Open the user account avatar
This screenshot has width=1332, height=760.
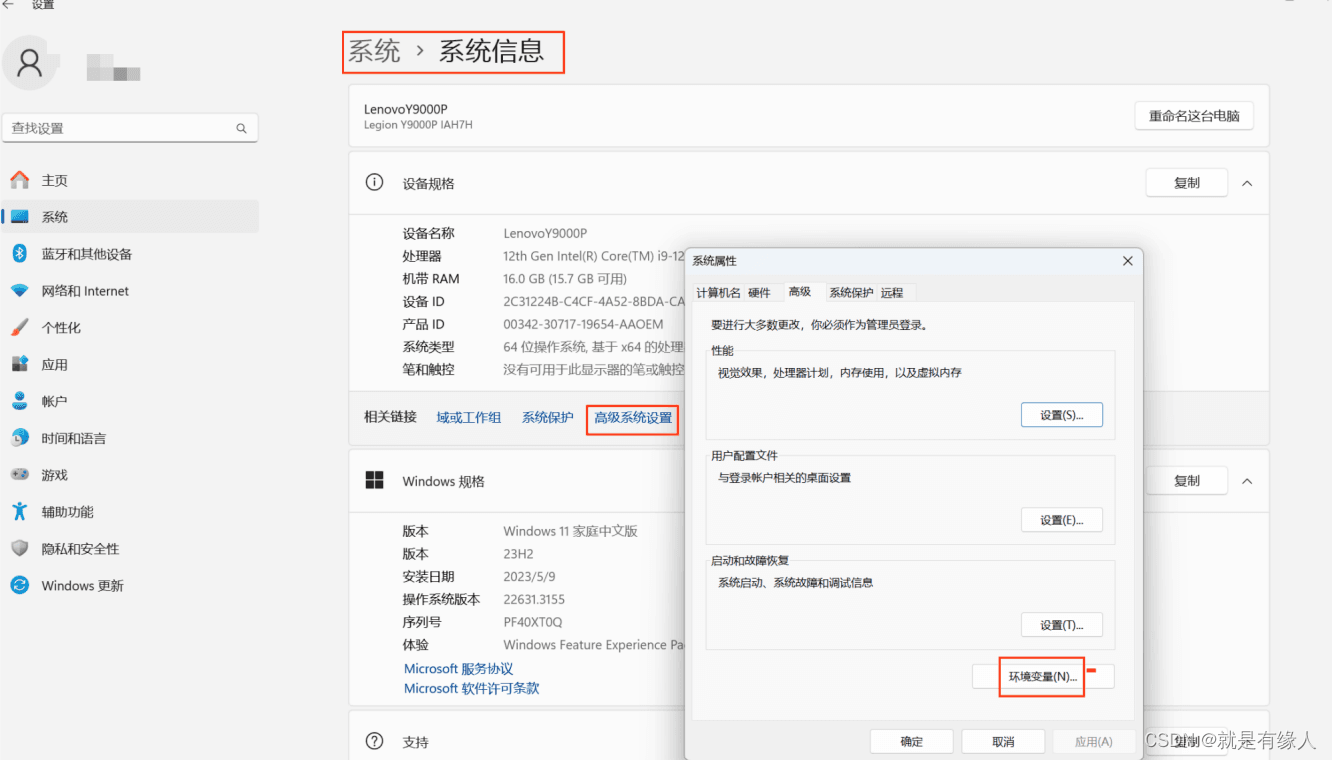click(31, 63)
